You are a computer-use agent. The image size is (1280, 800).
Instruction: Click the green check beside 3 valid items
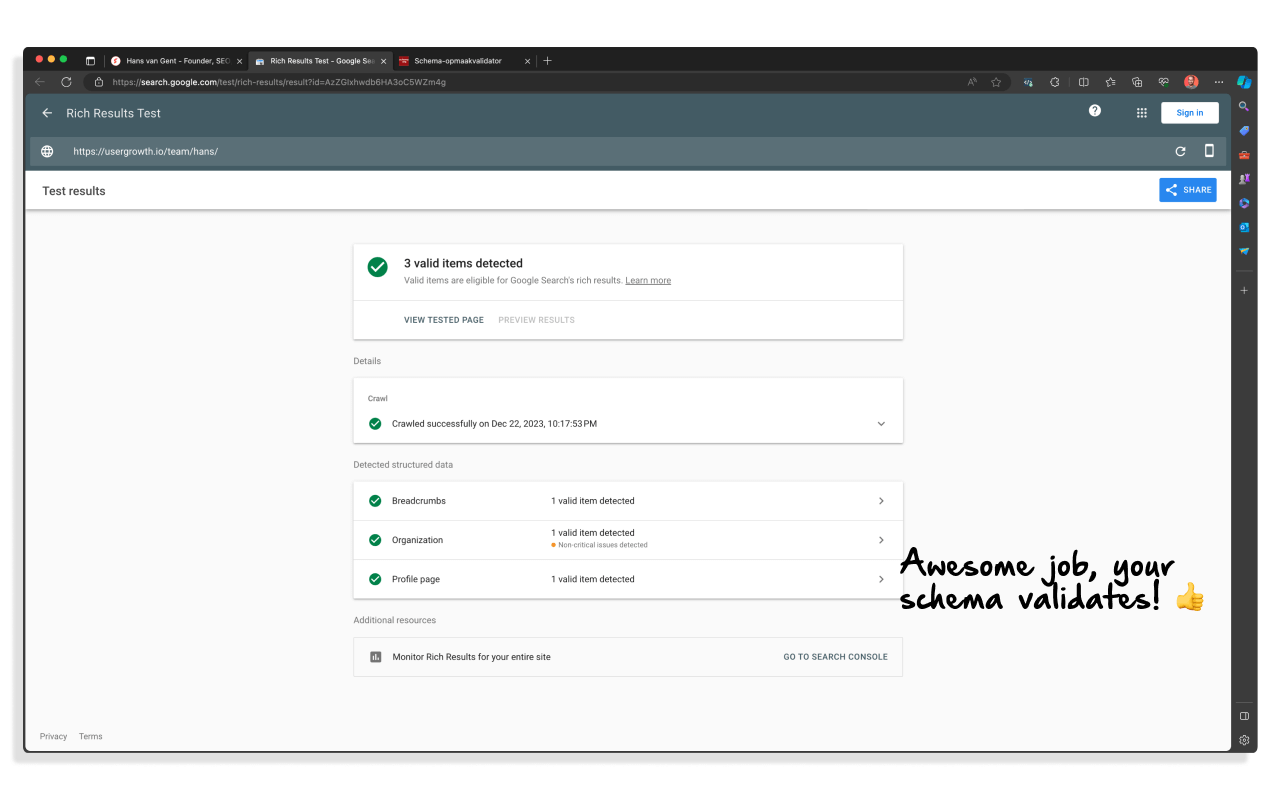pos(378,267)
